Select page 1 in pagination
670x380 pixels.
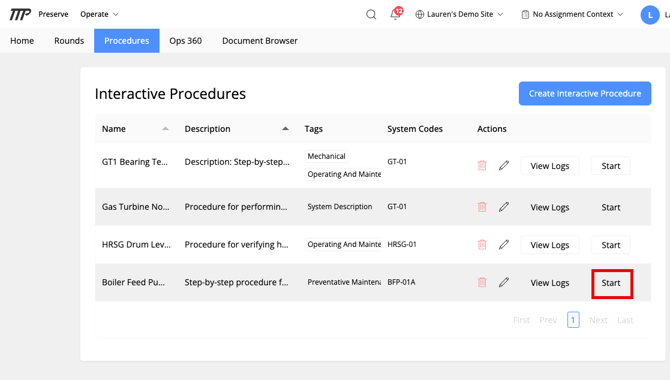pyautogui.click(x=573, y=320)
